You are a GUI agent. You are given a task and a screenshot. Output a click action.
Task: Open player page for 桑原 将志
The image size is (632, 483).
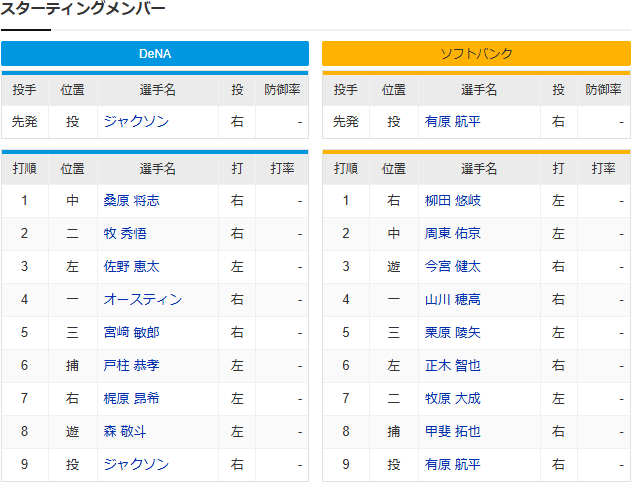click(131, 200)
